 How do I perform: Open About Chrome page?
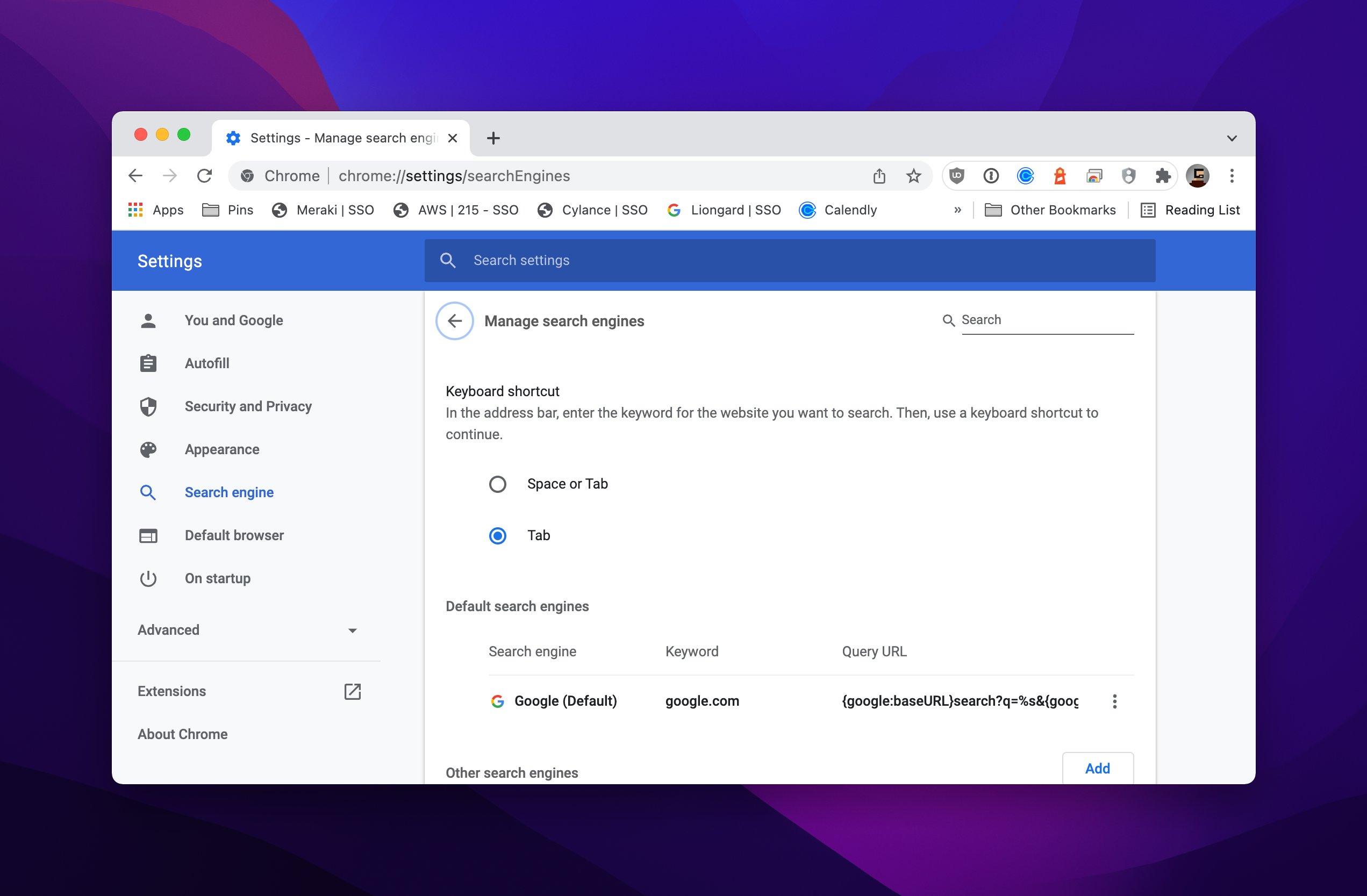[x=183, y=734]
